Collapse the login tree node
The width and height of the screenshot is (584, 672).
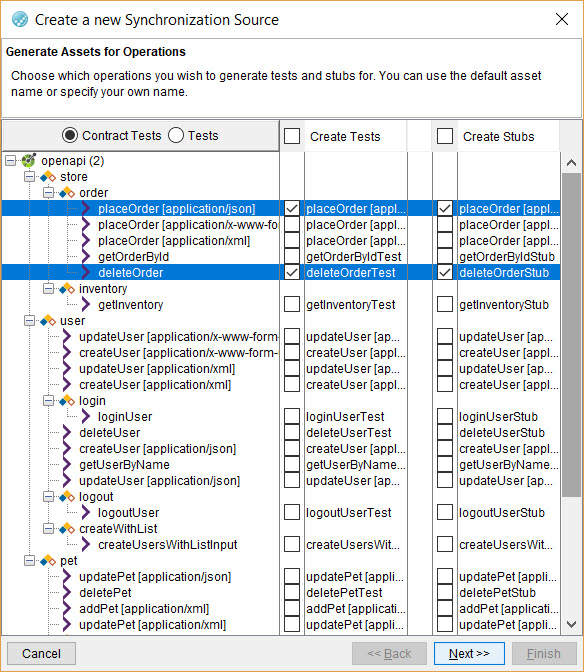(49, 401)
